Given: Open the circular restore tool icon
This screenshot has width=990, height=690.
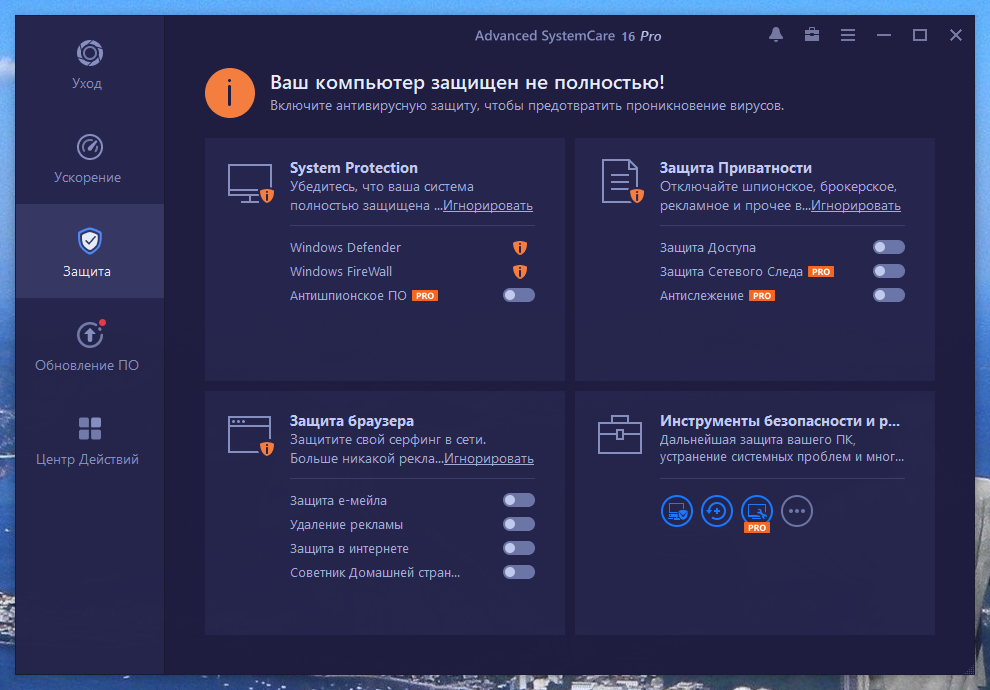Looking at the screenshot, I should [x=717, y=511].
